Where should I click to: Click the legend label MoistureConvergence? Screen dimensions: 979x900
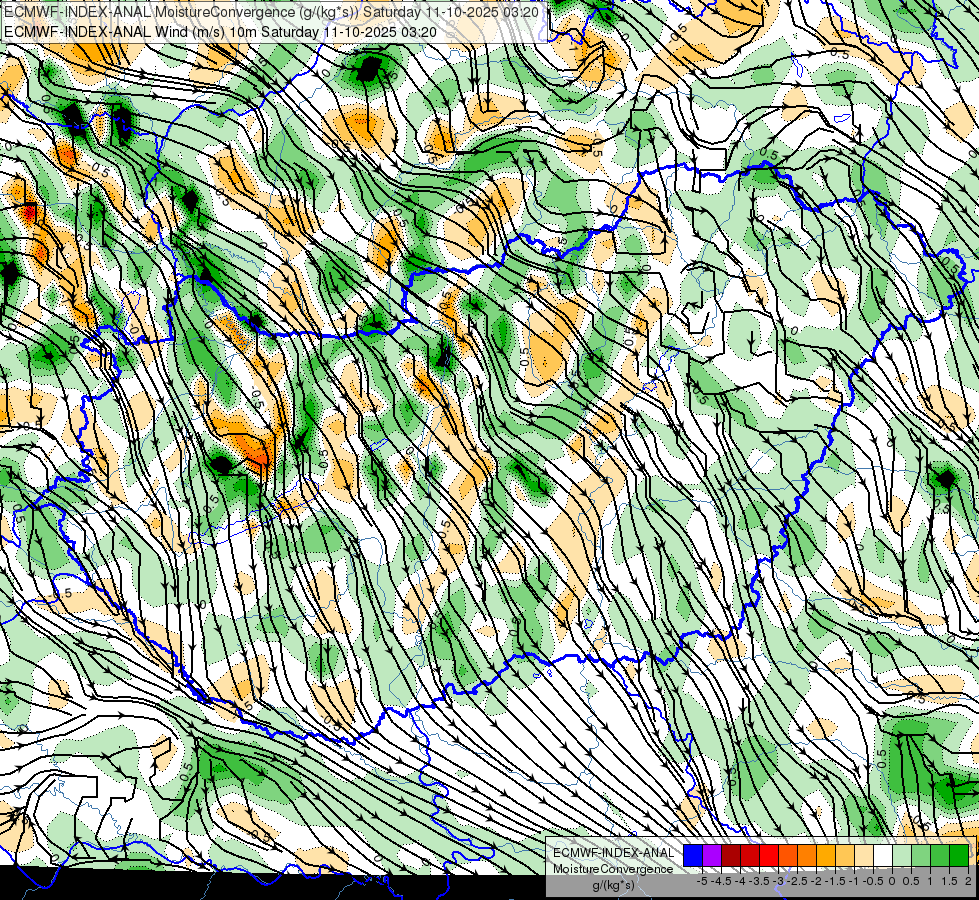(x=613, y=869)
